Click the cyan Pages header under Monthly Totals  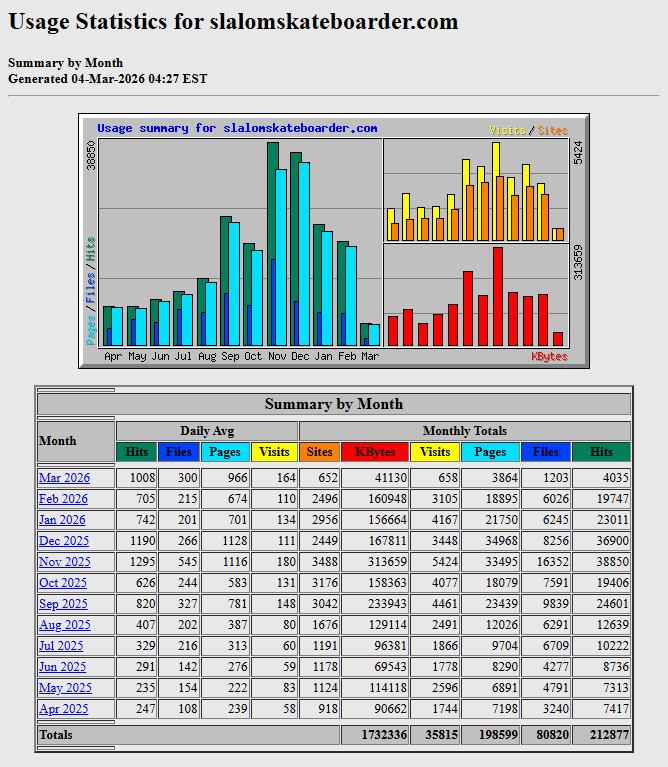(490, 452)
